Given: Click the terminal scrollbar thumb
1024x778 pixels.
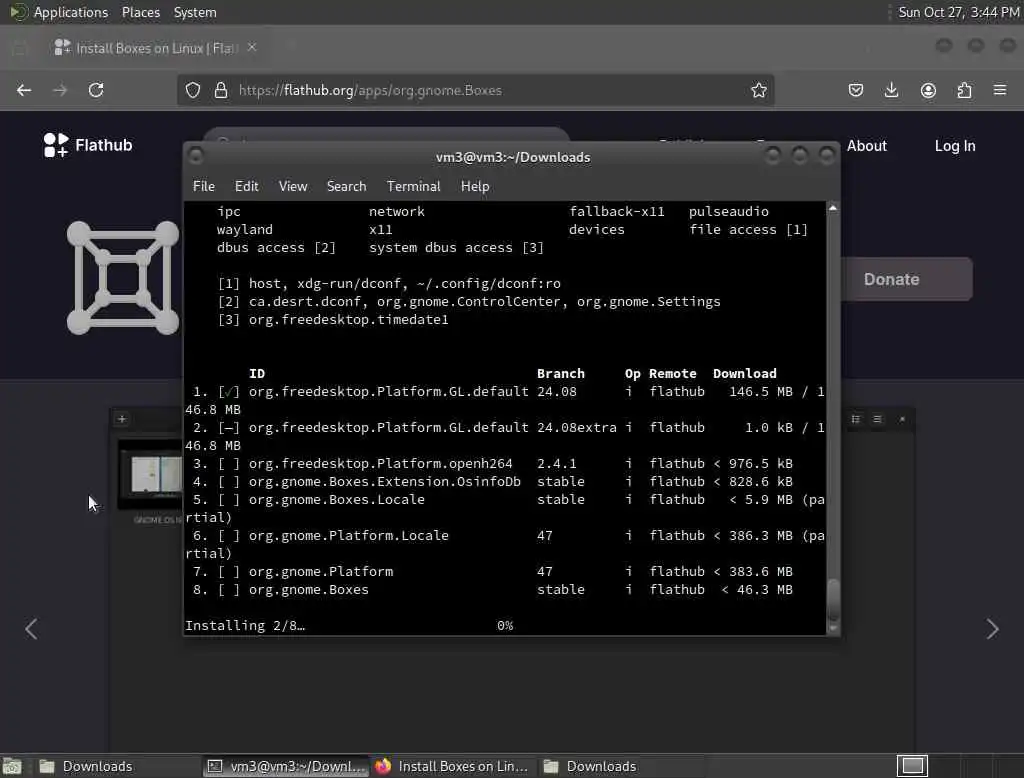Looking at the screenshot, I should (x=833, y=599).
